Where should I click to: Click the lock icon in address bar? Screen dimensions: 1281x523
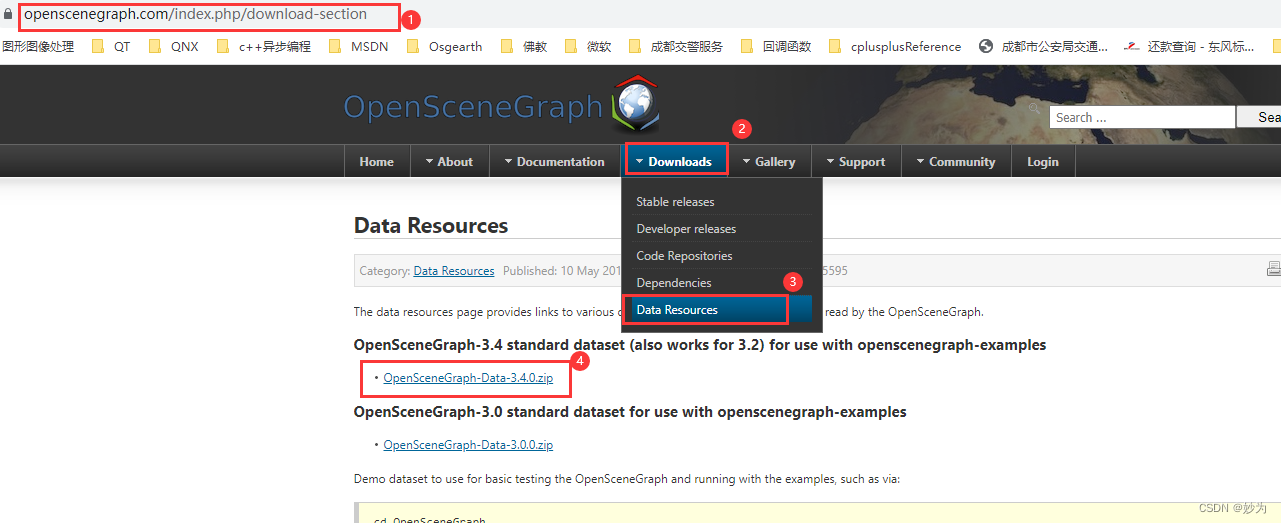coord(8,15)
